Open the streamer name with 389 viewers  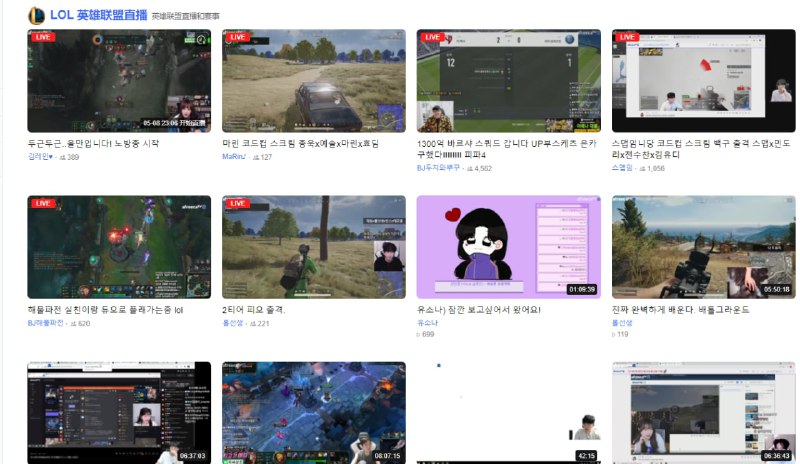40,157
